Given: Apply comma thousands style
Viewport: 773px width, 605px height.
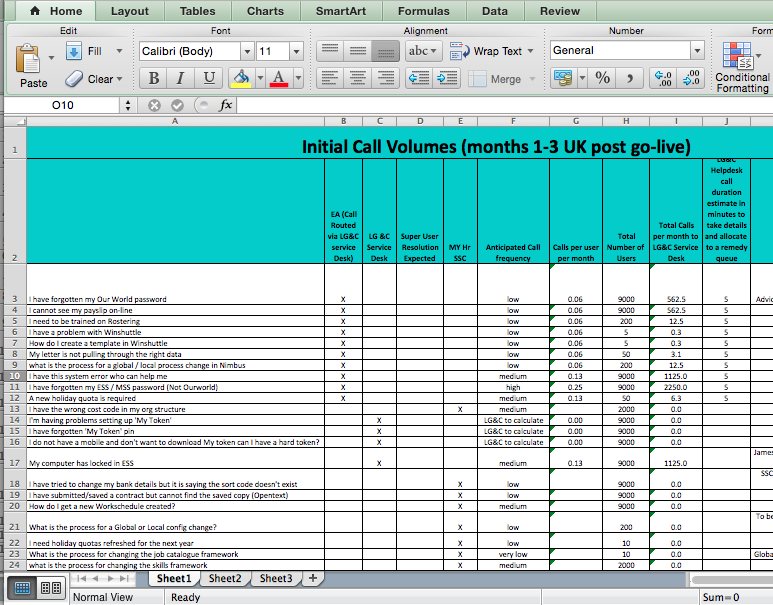Looking at the screenshot, I should pos(630,78).
